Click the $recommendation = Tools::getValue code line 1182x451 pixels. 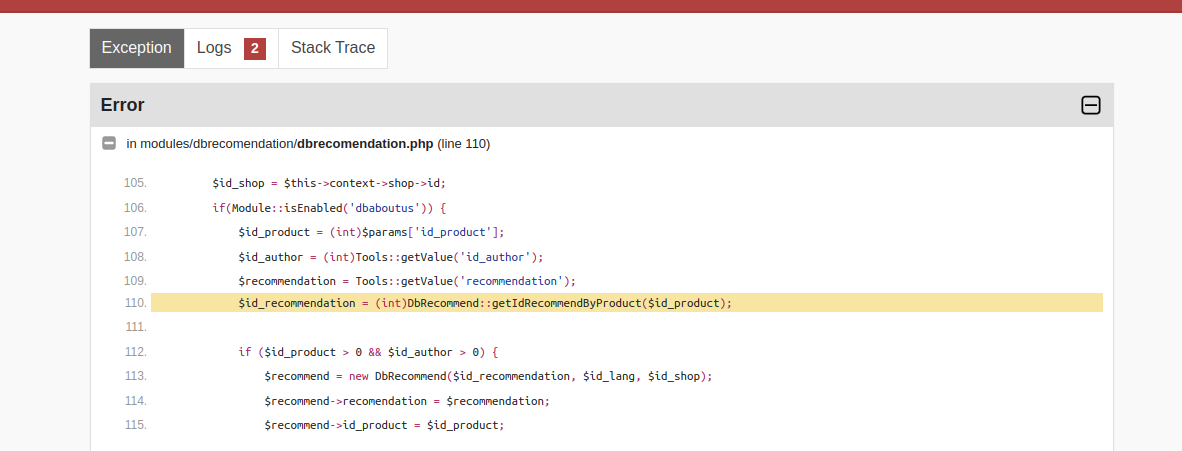[407, 280]
